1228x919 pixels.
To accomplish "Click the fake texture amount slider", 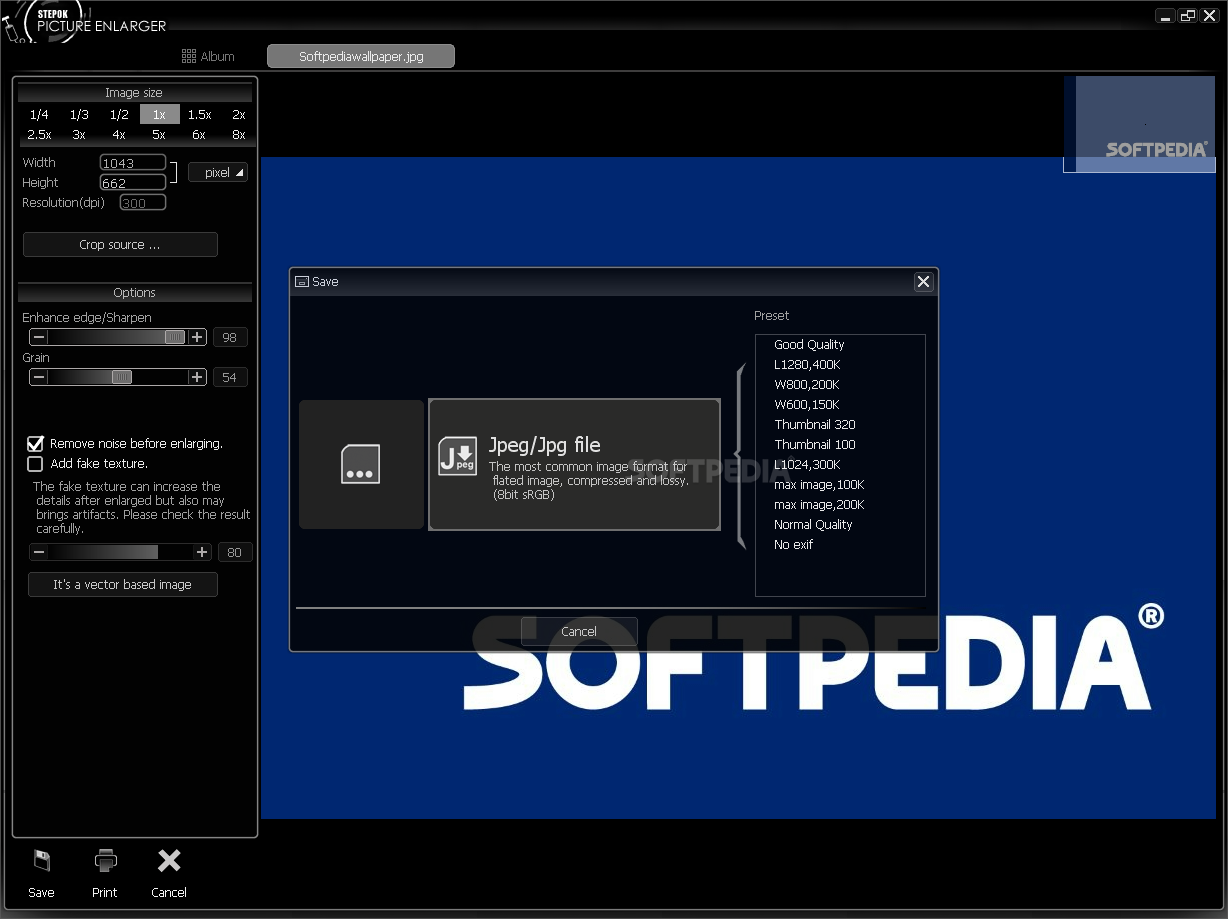I will pyautogui.click(x=120, y=552).
